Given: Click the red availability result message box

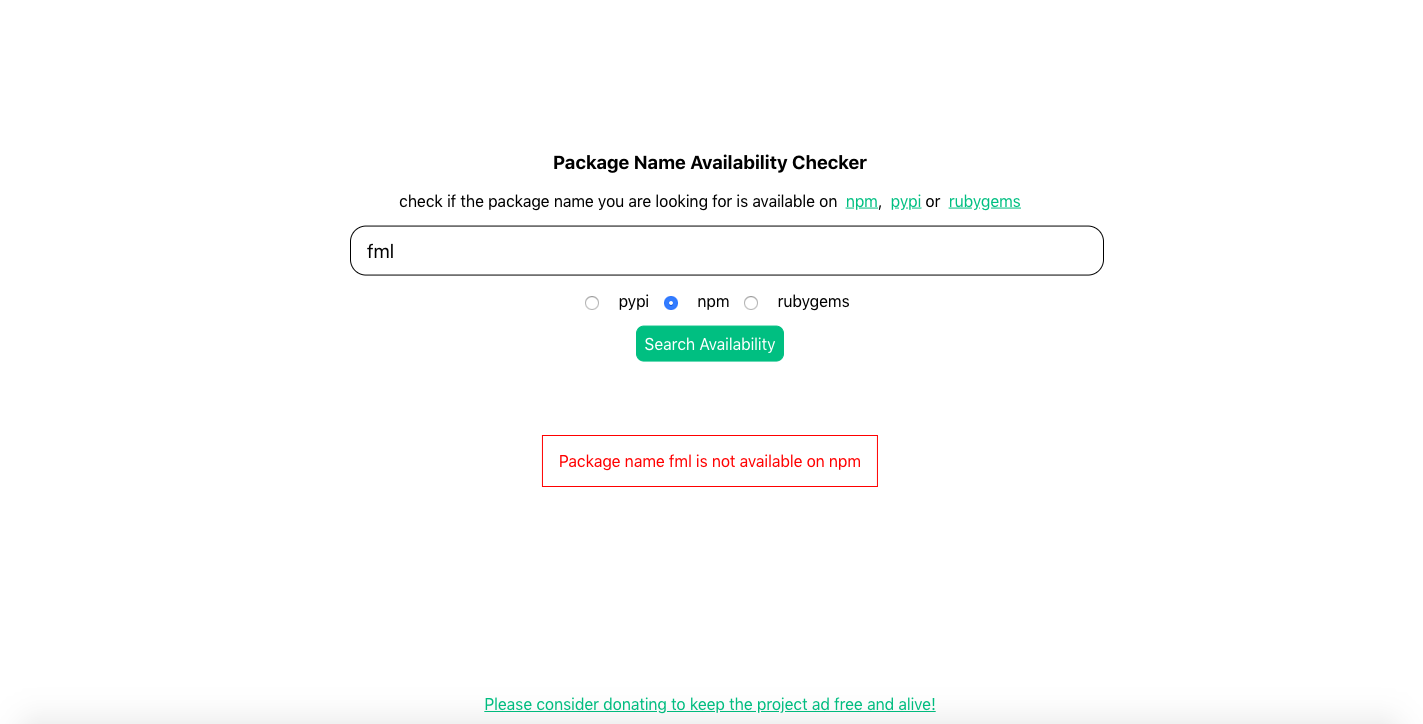Looking at the screenshot, I should (x=710, y=461).
